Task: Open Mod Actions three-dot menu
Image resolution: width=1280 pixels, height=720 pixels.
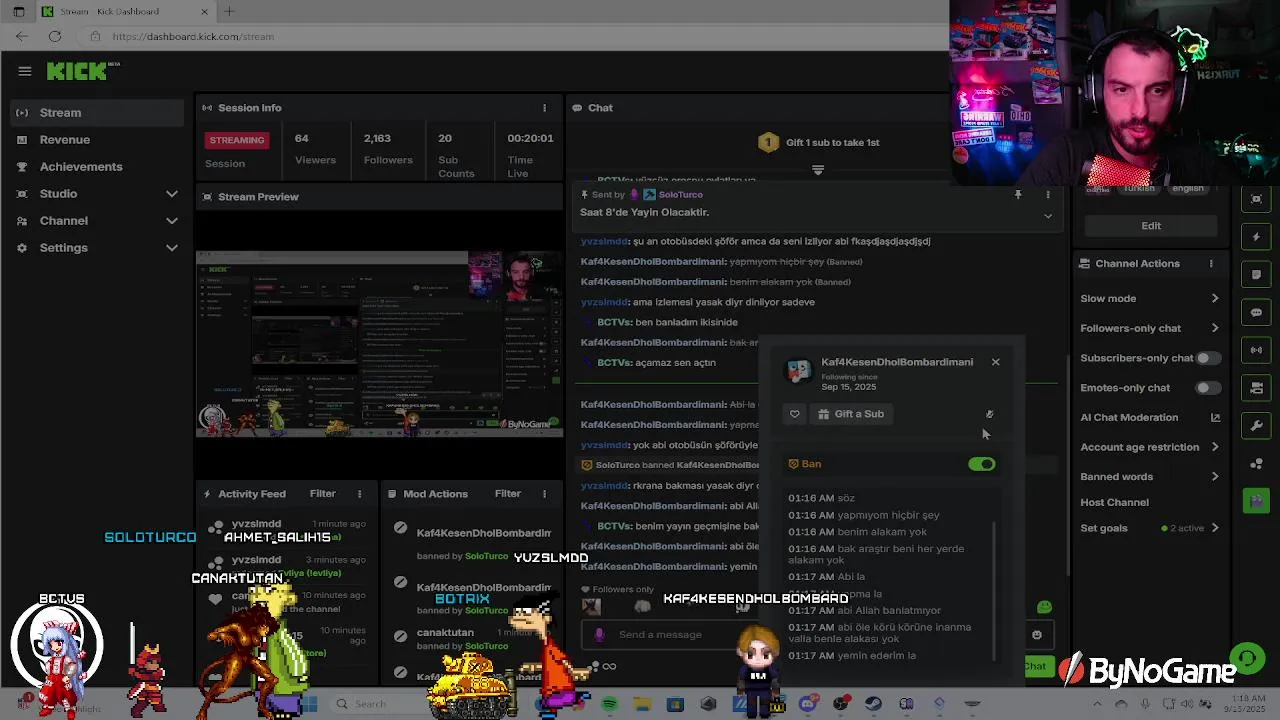Action: (545, 494)
